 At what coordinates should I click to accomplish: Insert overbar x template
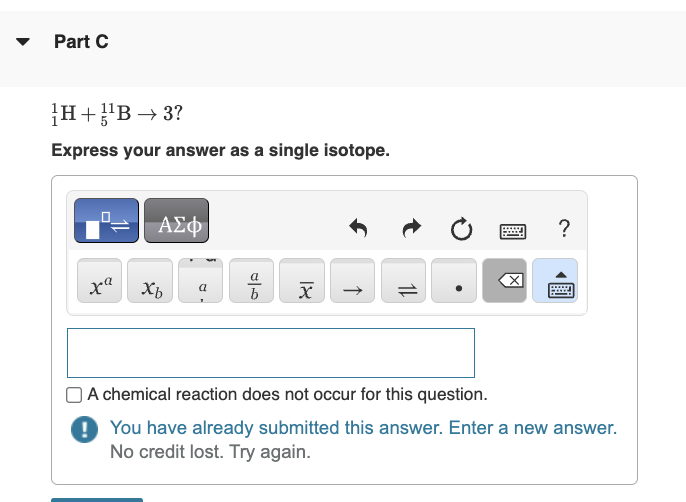pyautogui.click(x=302, y=281)
